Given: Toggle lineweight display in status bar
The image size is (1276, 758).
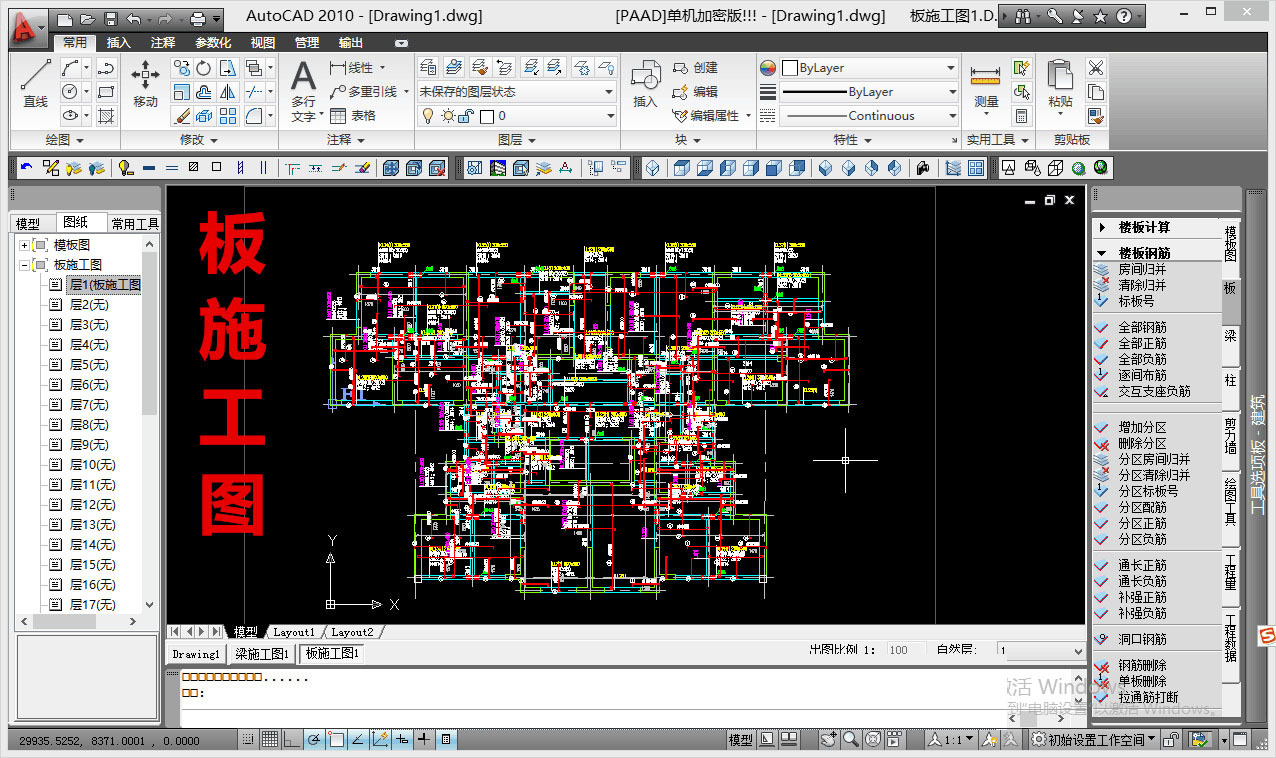Looking at the screenshot, I should tap(424, 740).
